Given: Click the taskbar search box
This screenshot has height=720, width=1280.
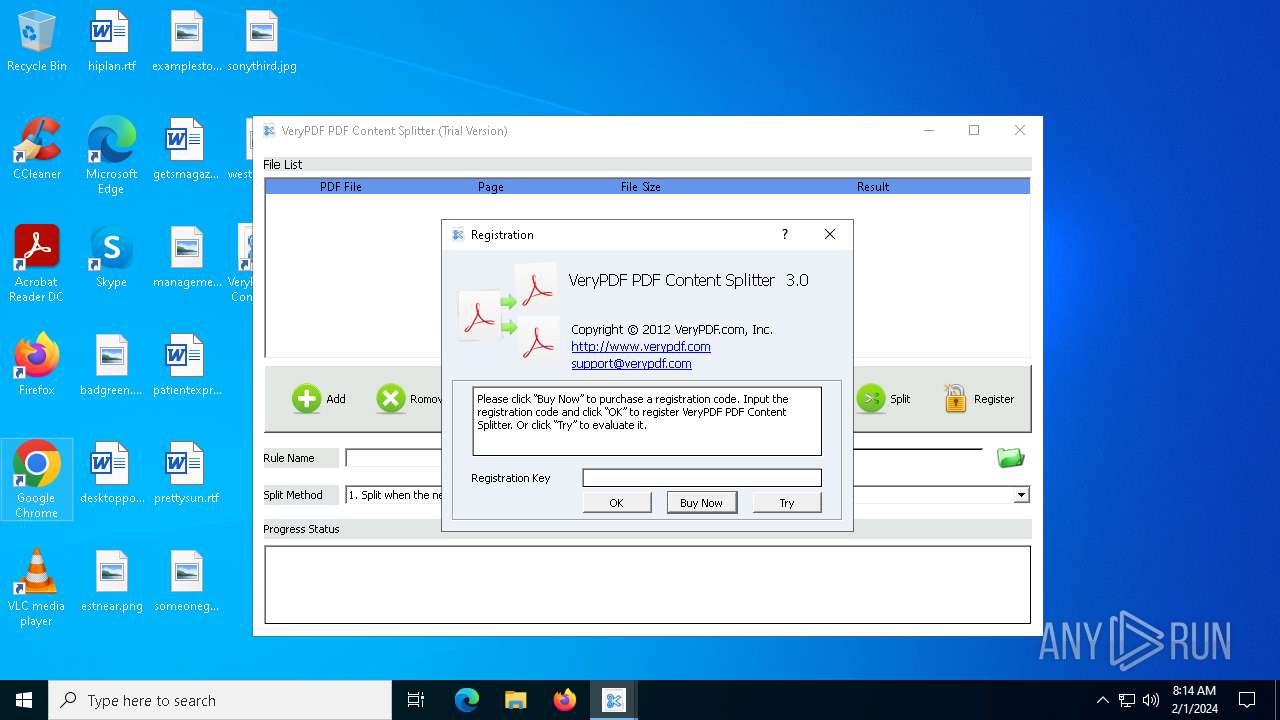Looking at the screenshot, I should pos(220,700).
